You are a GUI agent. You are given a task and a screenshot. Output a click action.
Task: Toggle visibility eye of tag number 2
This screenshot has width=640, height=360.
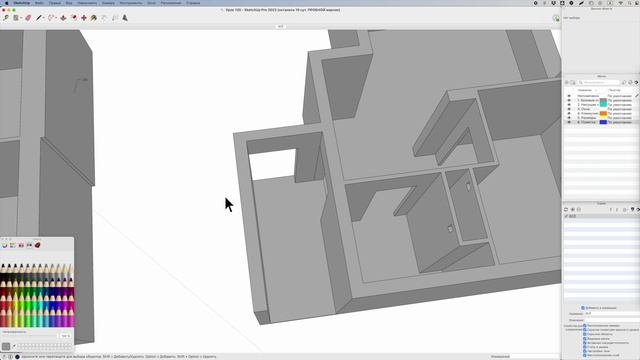click(569, 104)
